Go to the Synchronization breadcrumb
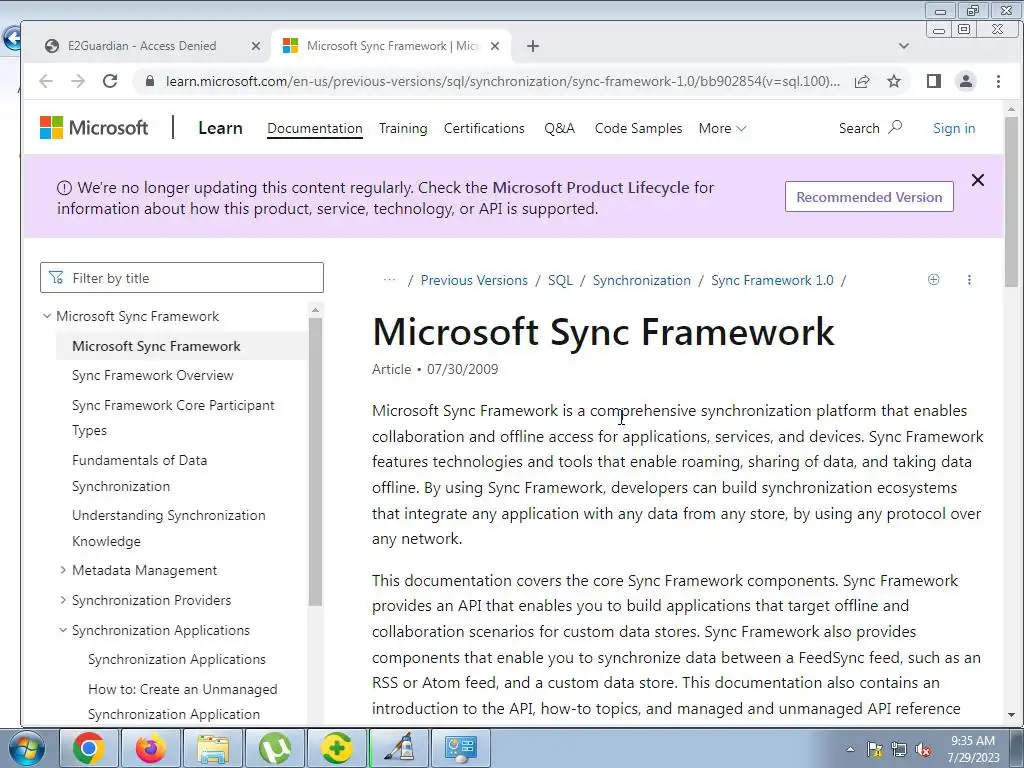 [641, 280]
